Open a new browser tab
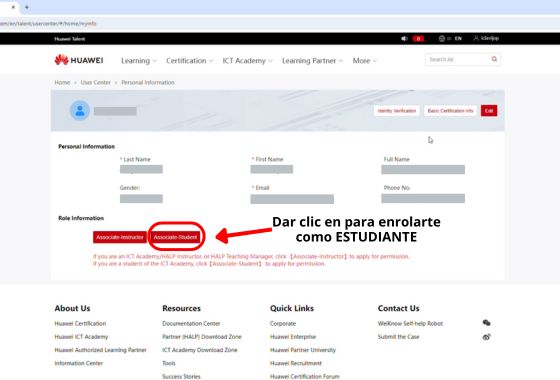 (27, 7)
